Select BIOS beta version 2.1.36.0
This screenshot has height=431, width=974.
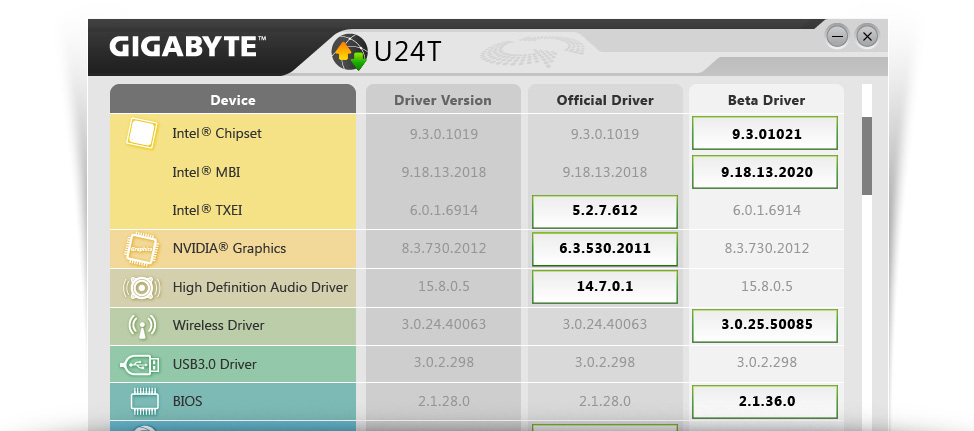point(765,402)
